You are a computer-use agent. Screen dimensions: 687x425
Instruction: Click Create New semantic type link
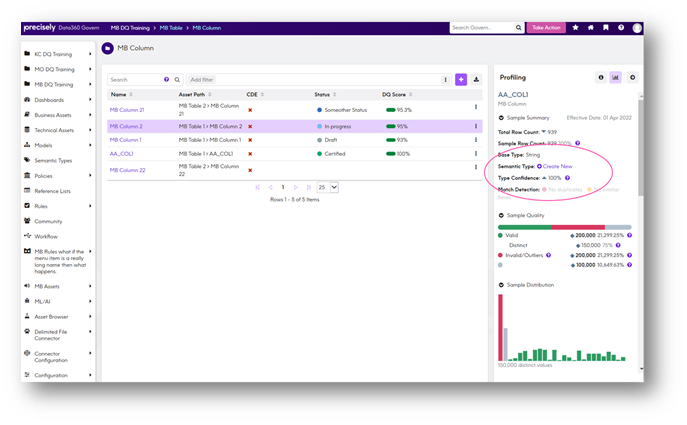557,166
